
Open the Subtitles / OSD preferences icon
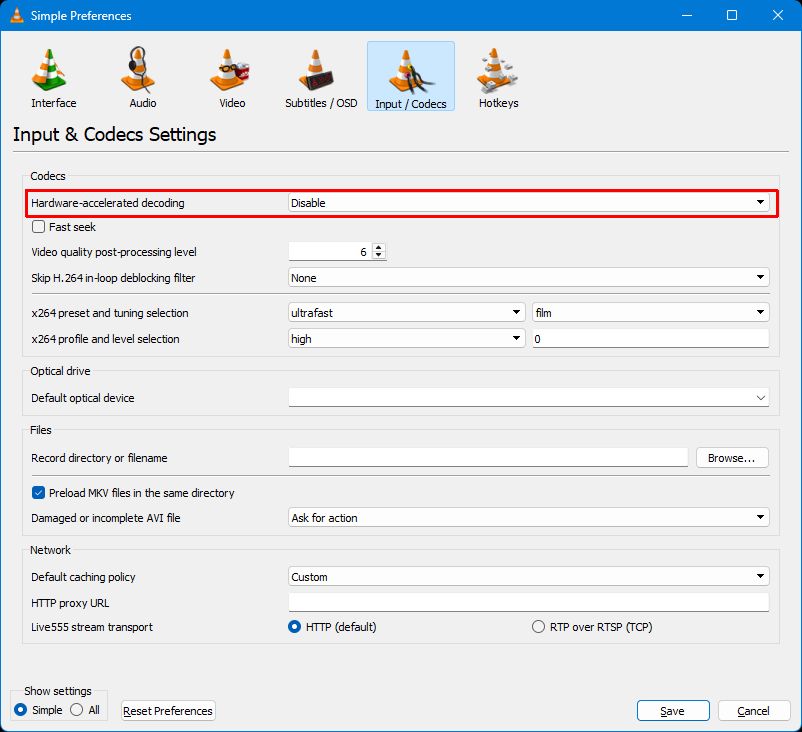coord(316,71)
